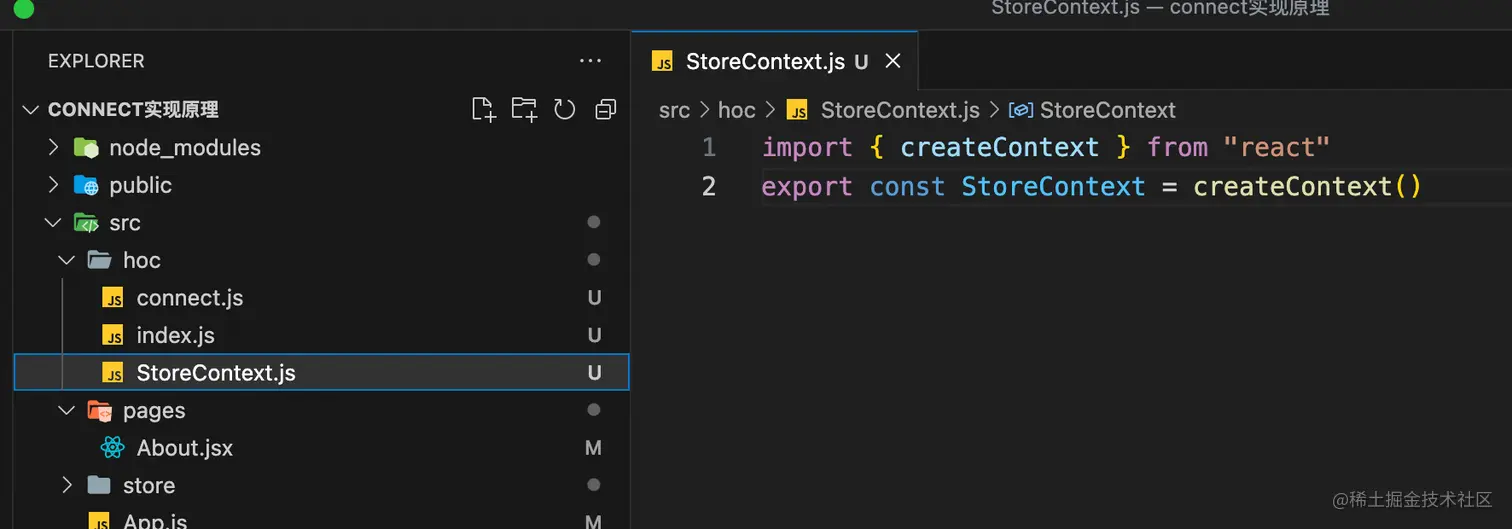Image resolution: width=1512 pixels, height=529 pixels.
Task: Click the StoreContext symbol icon in breadcrumb
Action: [x=1021, y=110]
